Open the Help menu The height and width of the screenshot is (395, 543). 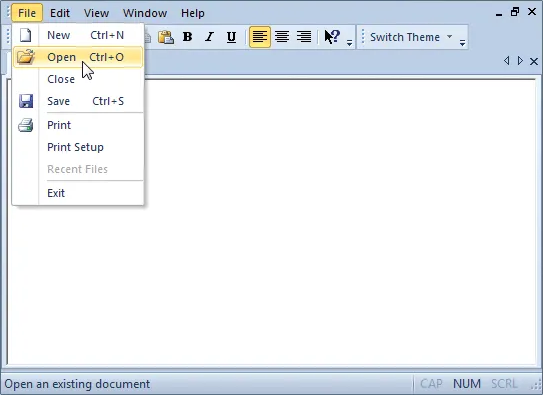click(193, 13)
